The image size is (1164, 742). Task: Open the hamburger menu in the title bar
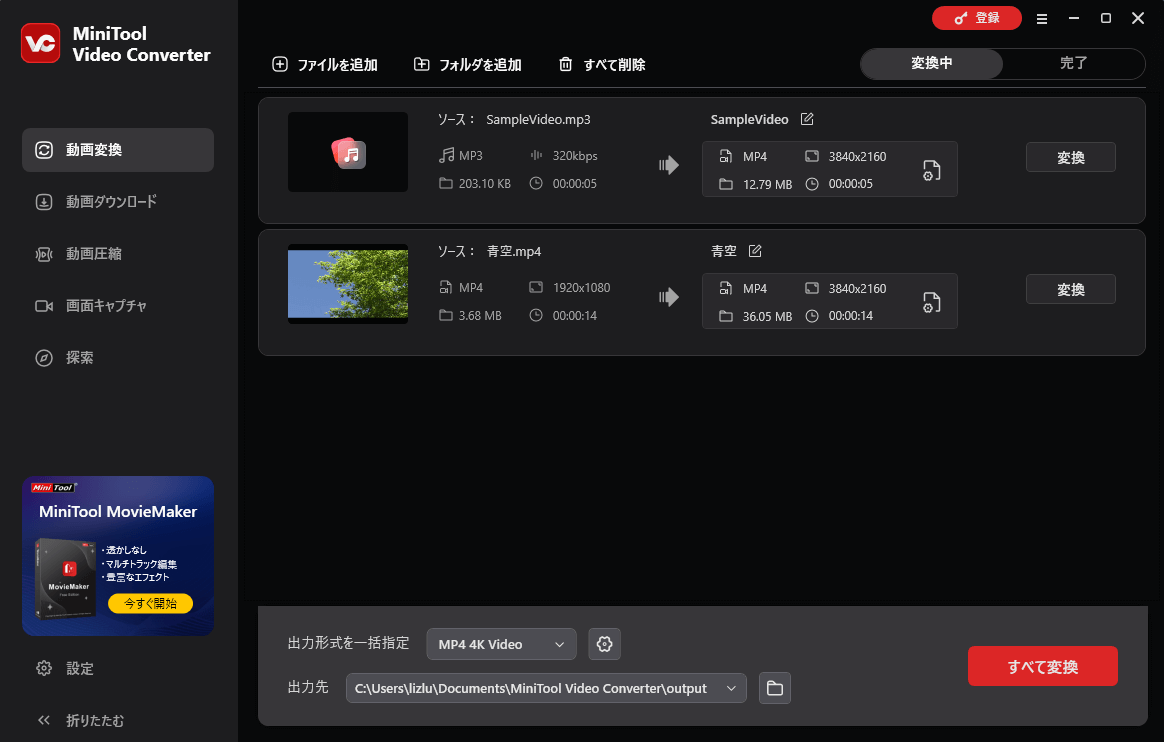click(1042, 19)
